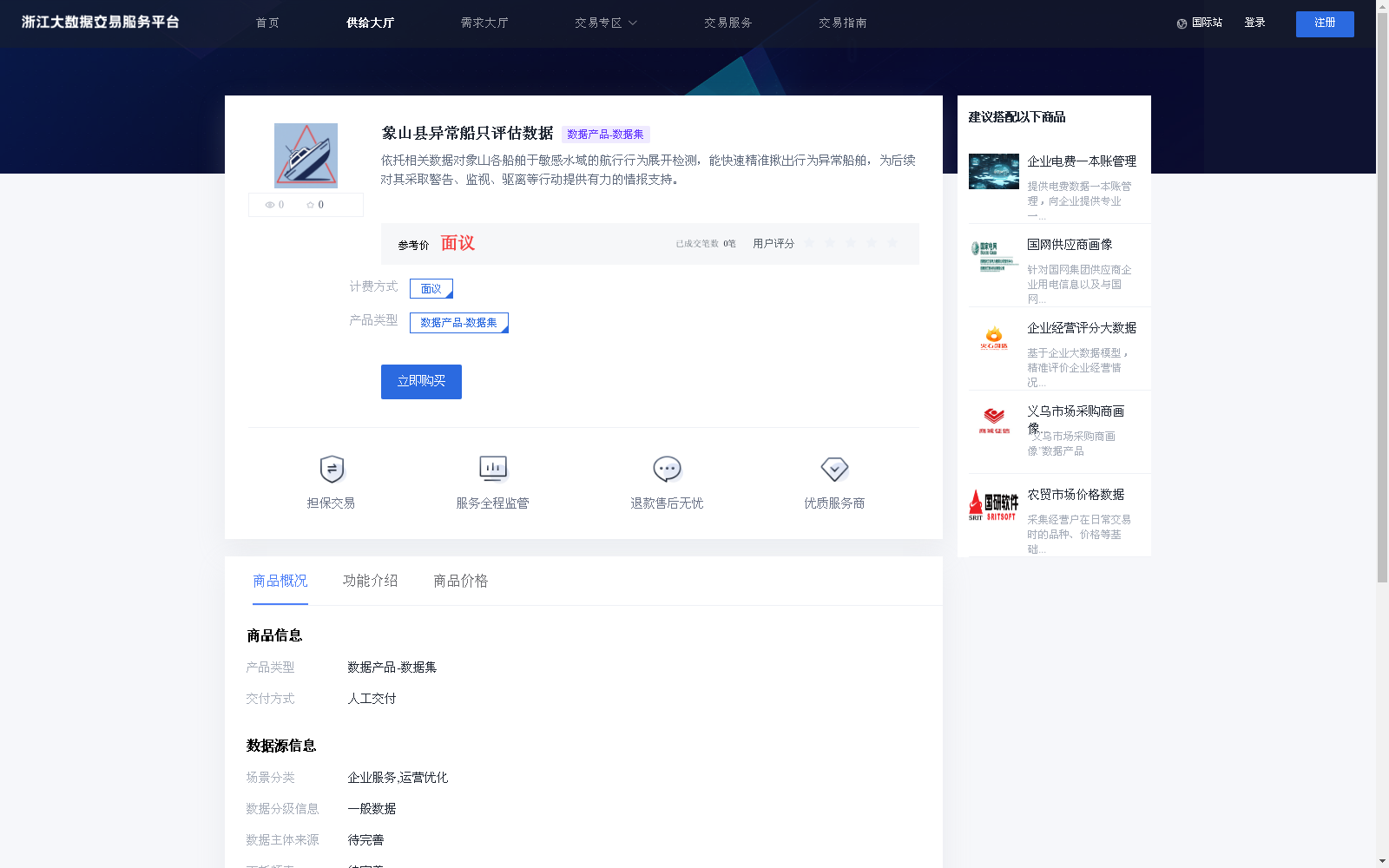Open 企业经营评分大数据 logo thumbnail
This screenshot has width=1389, height=868.
tap(994, 339)
